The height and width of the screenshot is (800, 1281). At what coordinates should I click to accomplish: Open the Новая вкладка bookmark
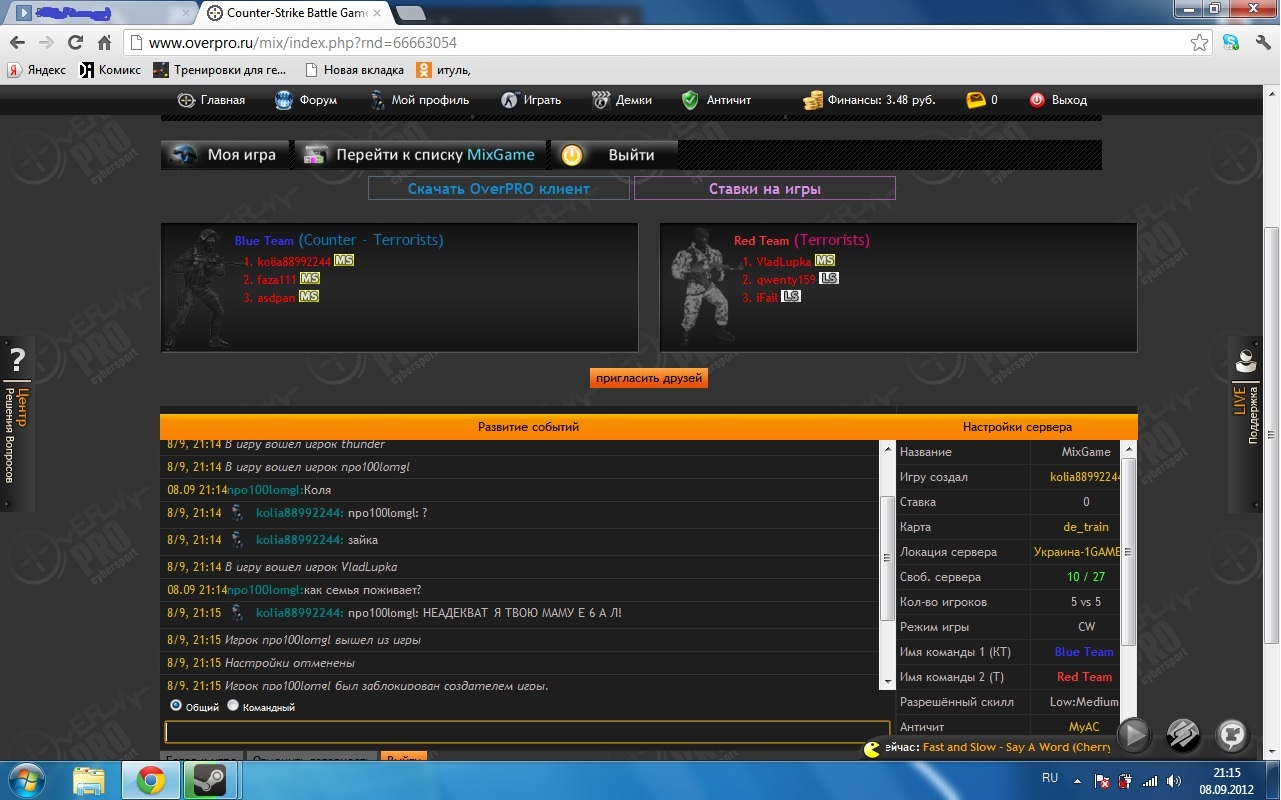[x=355, y=70]
